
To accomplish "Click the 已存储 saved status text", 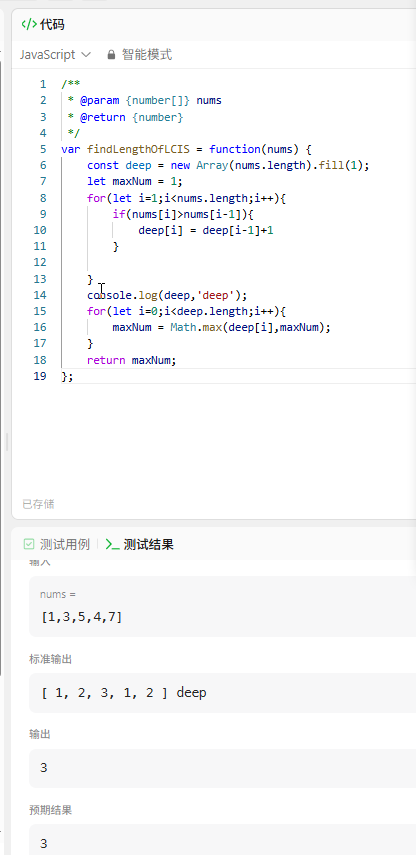I will [38, 504].
